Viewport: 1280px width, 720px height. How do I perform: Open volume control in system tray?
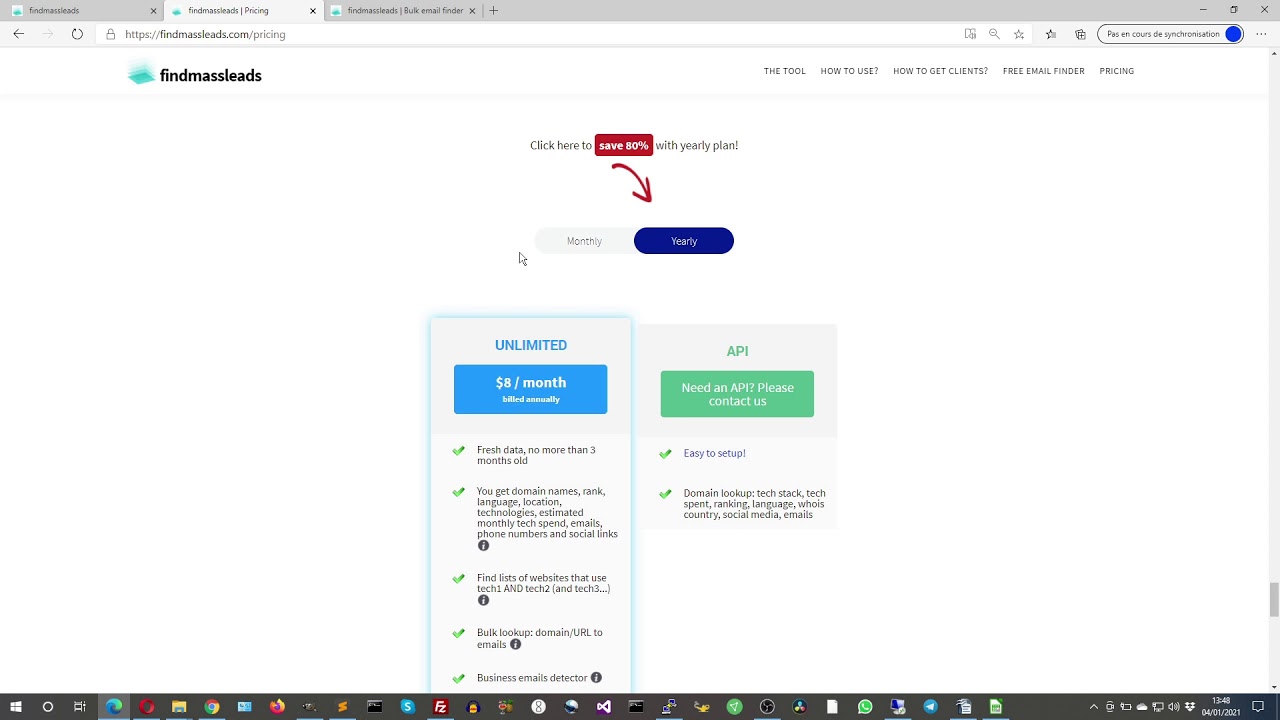pyautogui.click(x=1174, y=707)
